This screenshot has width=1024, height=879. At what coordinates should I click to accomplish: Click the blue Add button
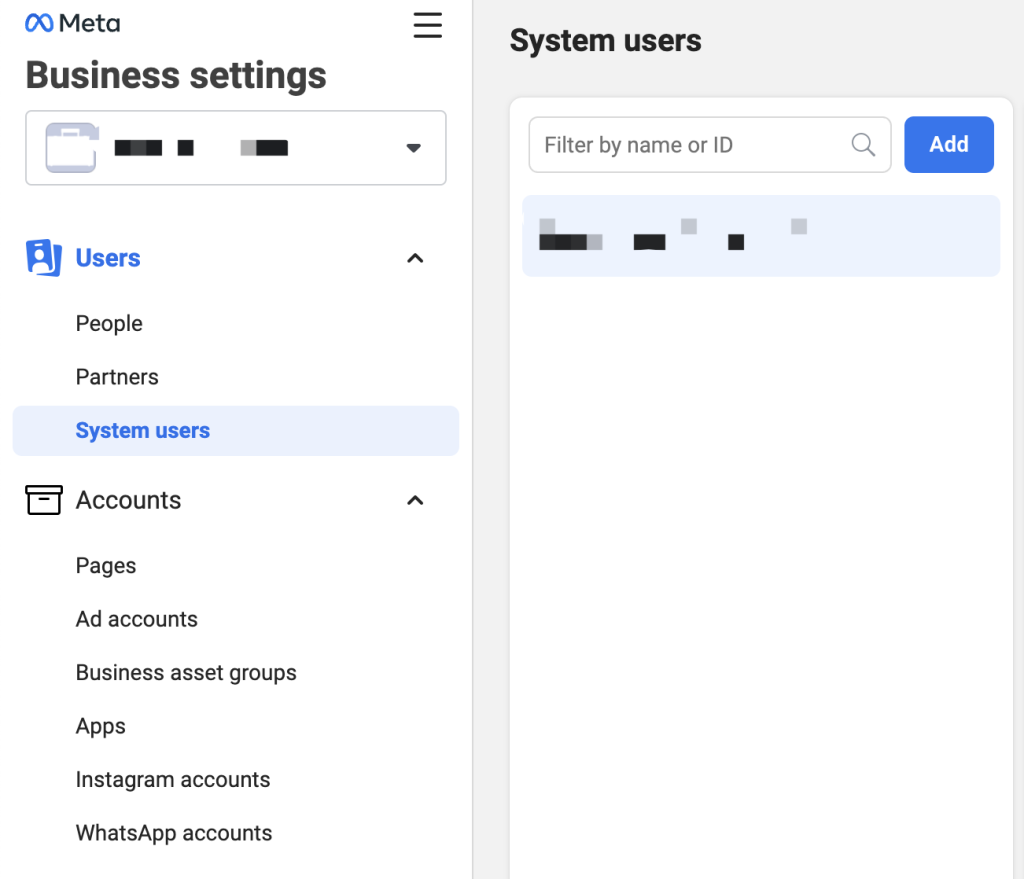point(948,144)
